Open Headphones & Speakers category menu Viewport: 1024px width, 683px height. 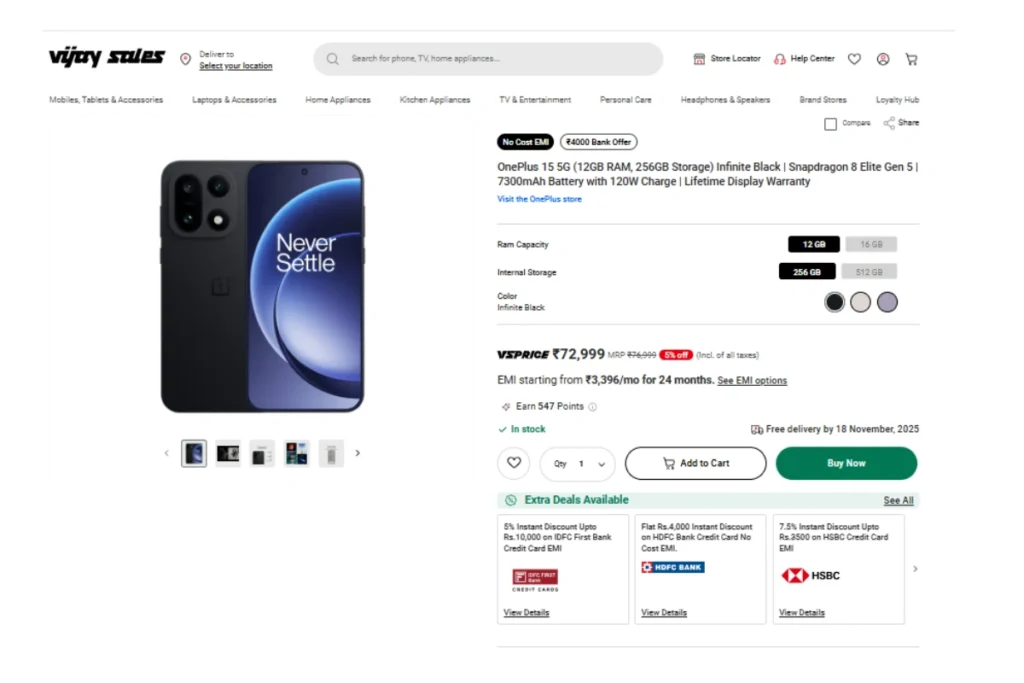point(725,100)
